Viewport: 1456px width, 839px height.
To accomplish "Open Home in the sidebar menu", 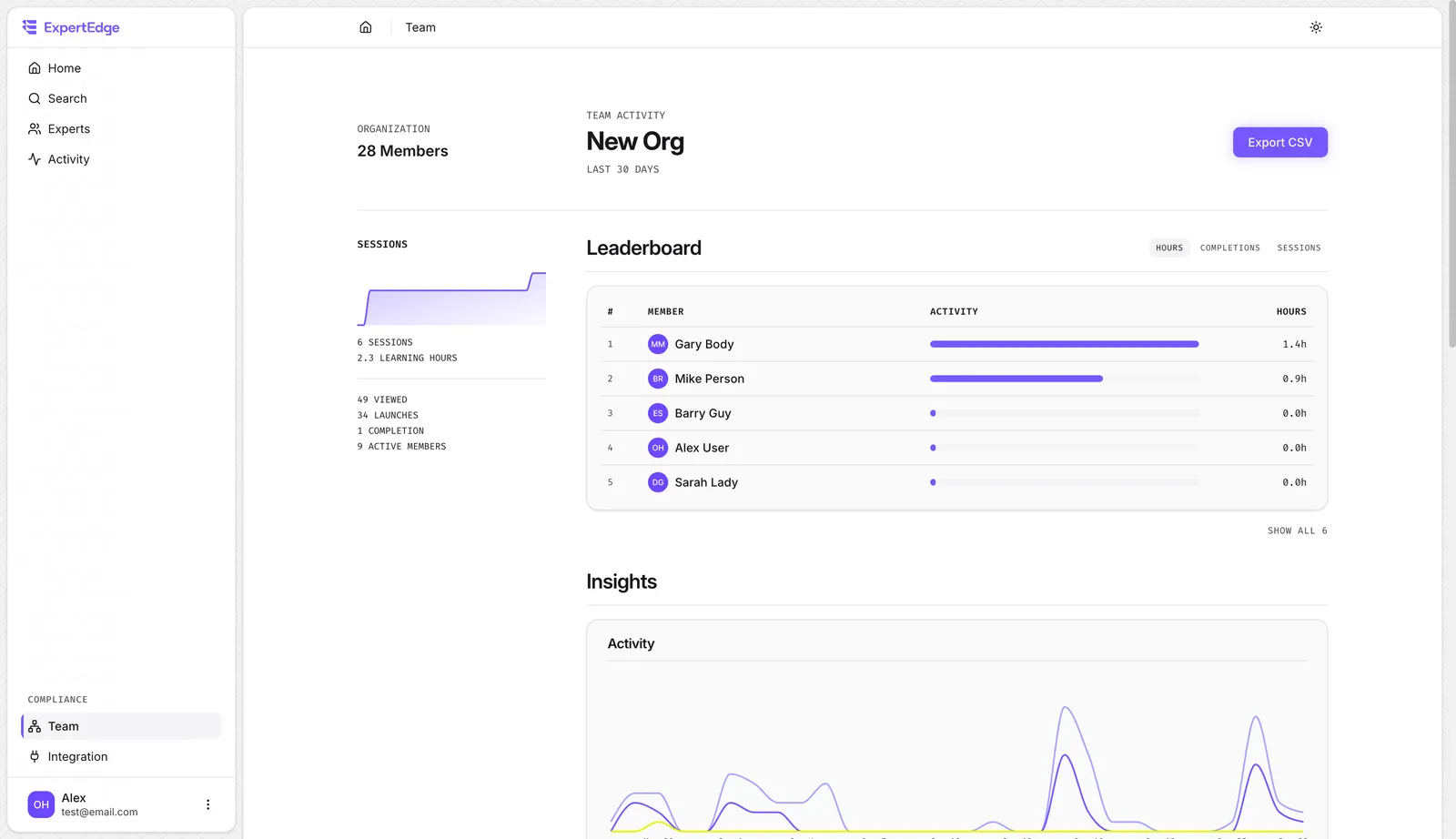I will [x=121, y=68].
